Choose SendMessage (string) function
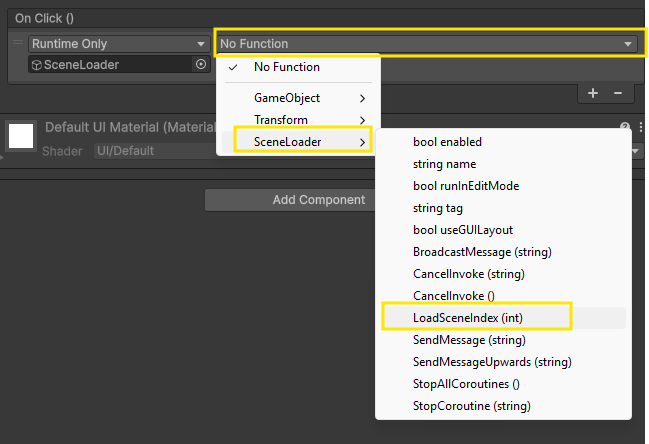 (x=503, y=340)
